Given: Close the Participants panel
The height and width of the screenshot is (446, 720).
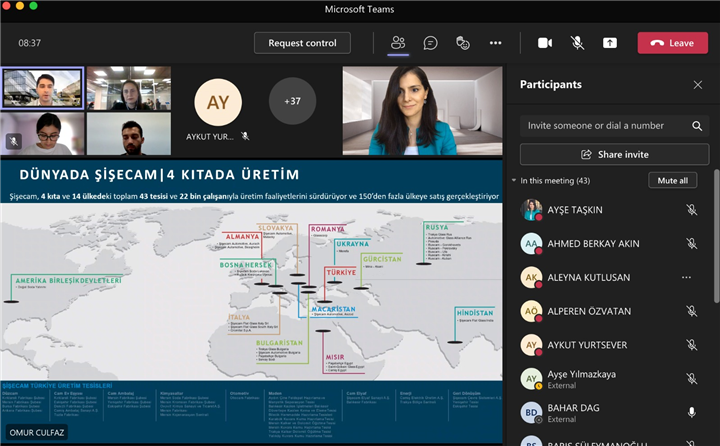Looking at the screenshot, I should tap(698, 85).
